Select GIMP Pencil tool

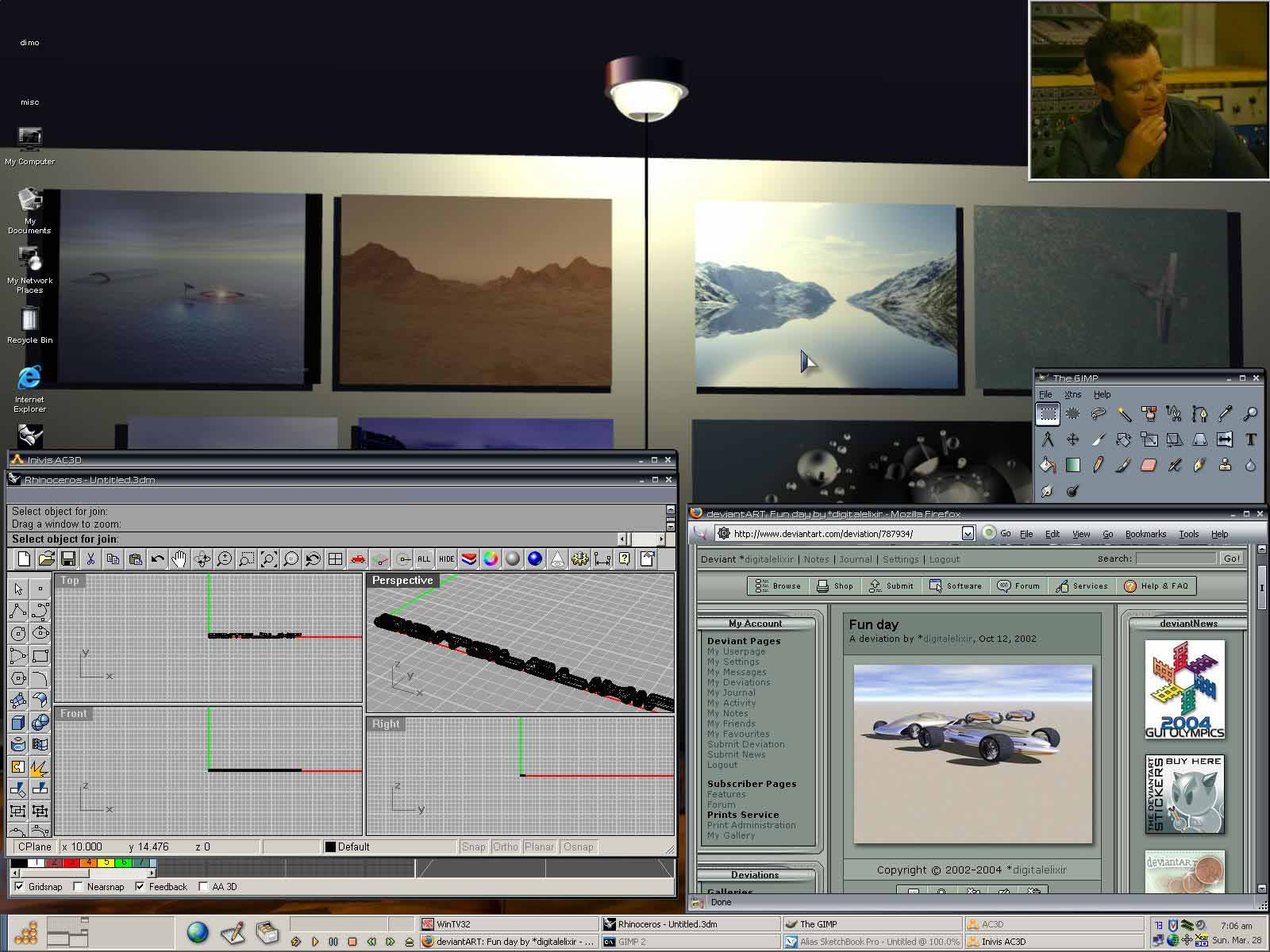(x=1099, y=465)
